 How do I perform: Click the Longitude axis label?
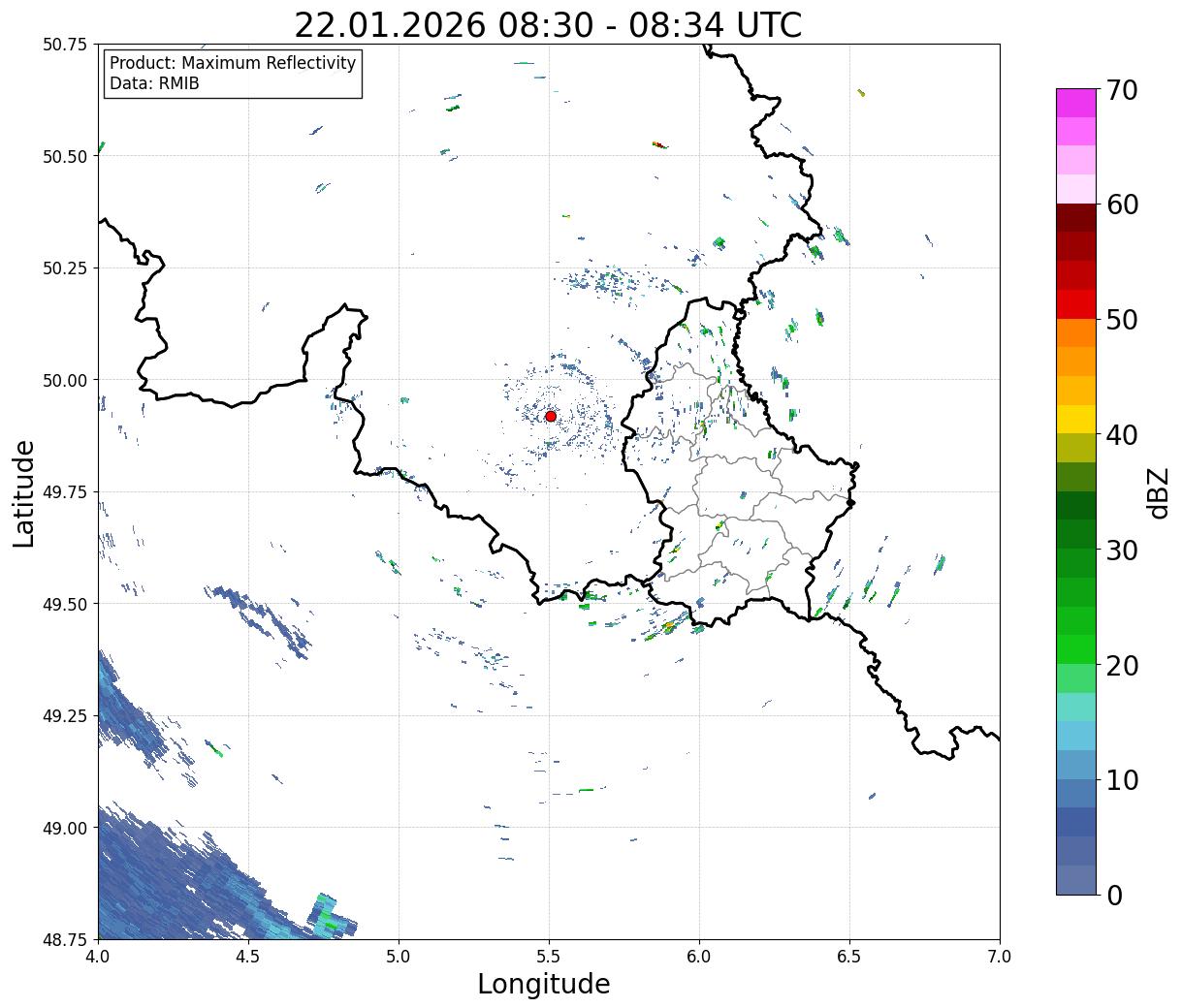[544, 984]
